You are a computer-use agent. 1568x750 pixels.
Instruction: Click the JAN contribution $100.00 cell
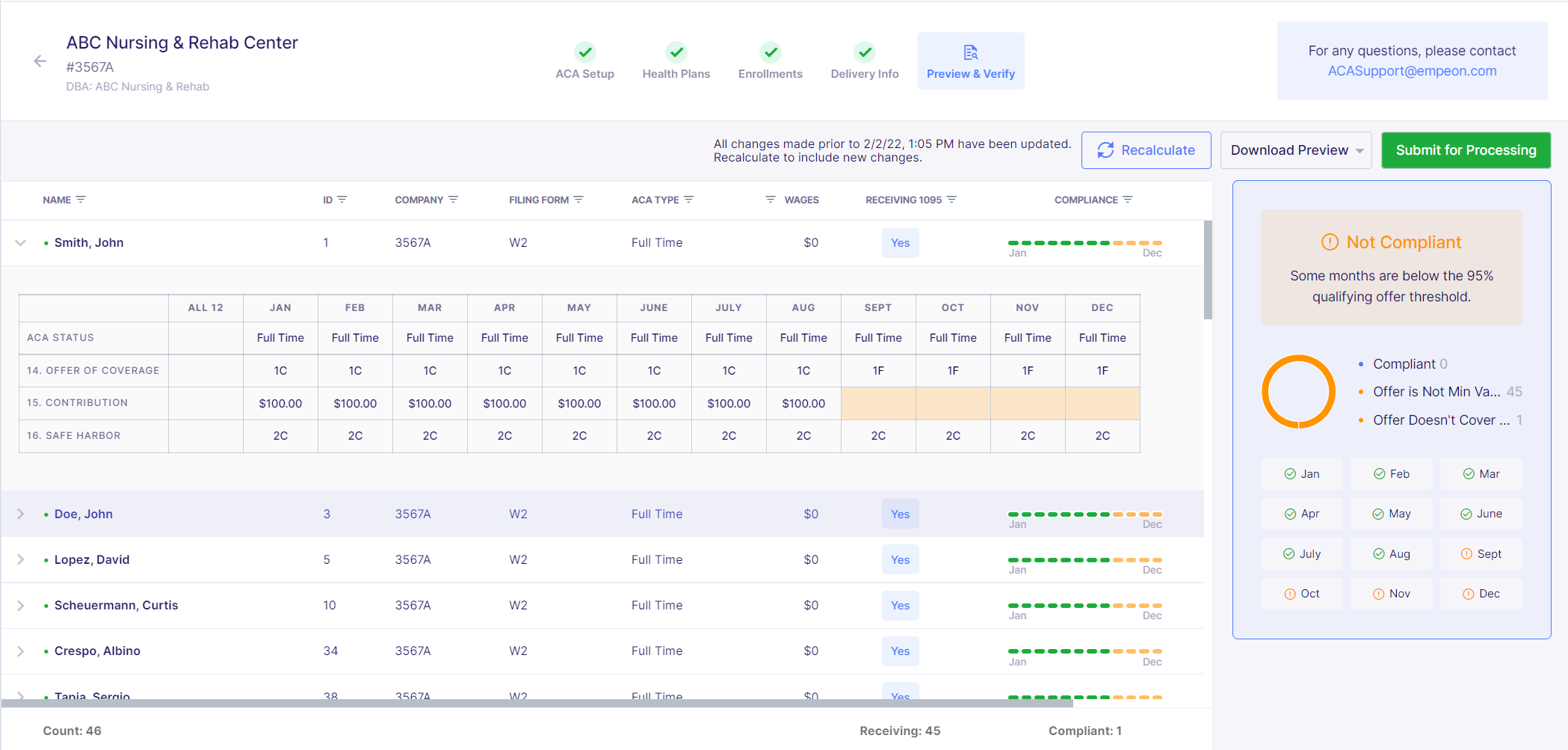pyautogui.click(x=280, y=403)
